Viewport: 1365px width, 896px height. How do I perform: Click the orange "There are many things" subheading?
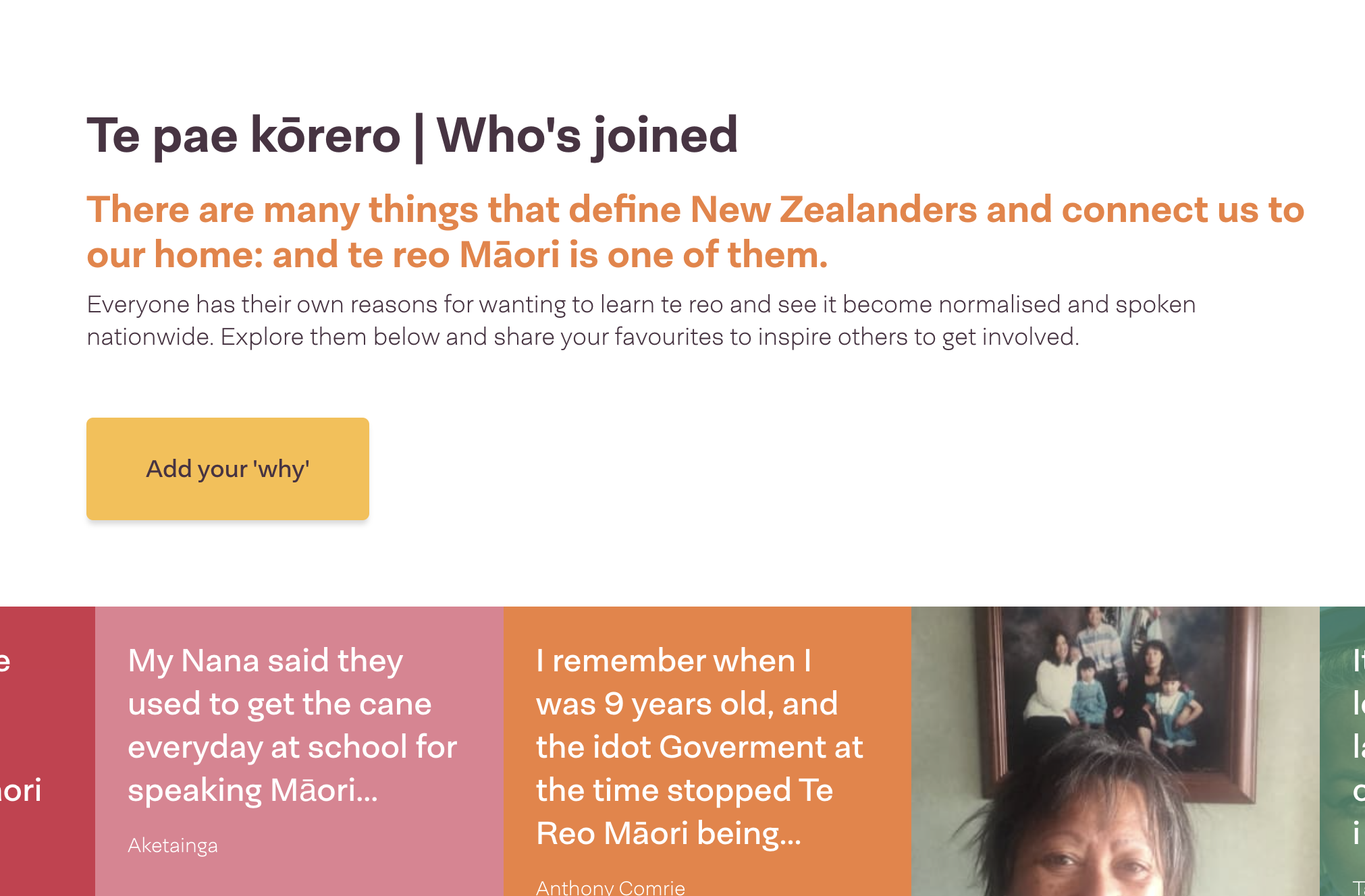tap(695, 210)
